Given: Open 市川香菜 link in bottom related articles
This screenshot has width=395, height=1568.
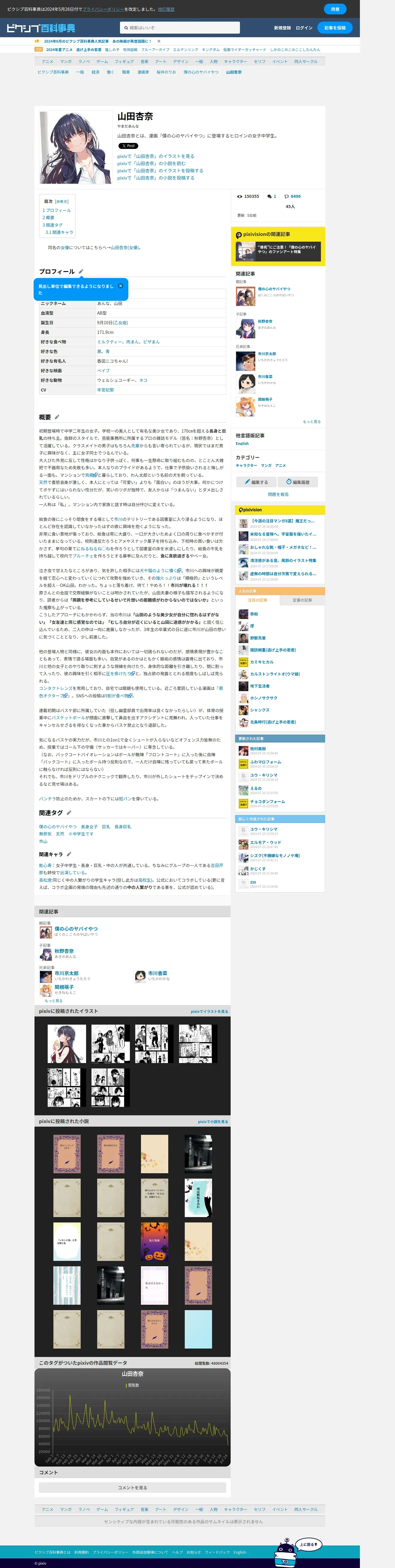Looking at the screenshot, I should 157,973.
